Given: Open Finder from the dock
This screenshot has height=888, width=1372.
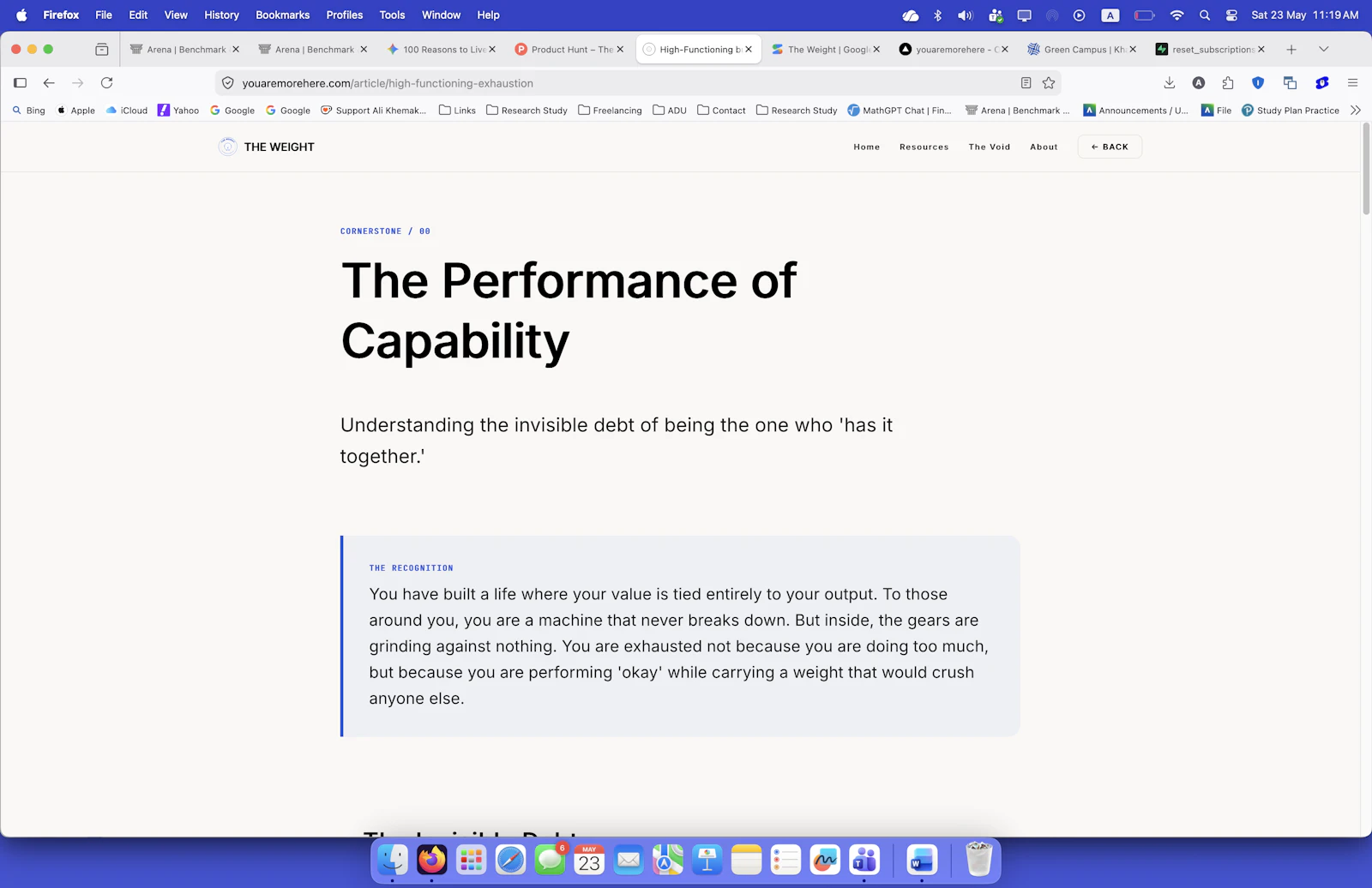Looking at the screenshot, I should pyautogui.click(x=393, y=860).
